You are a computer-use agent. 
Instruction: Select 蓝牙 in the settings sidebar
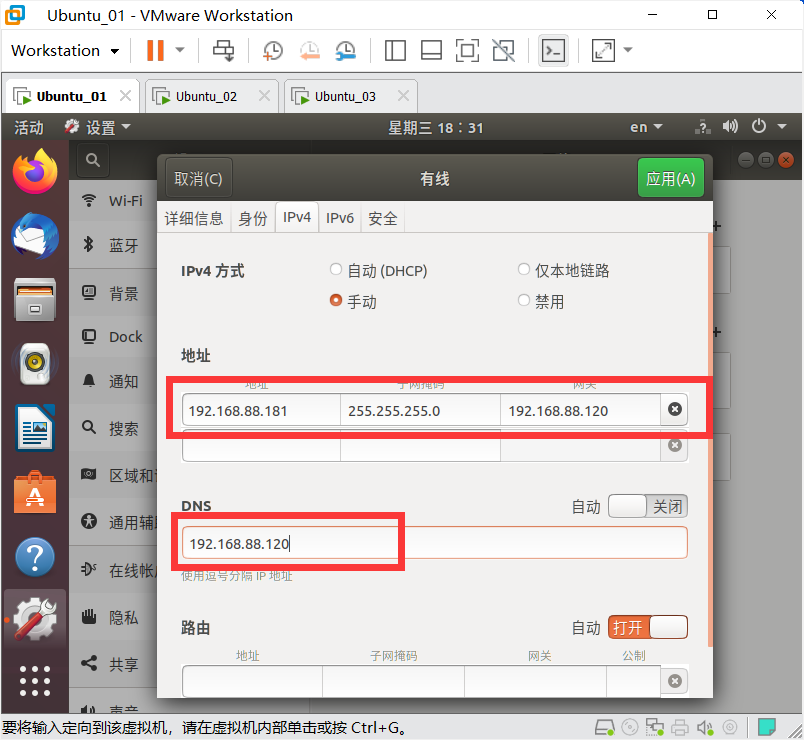113,245
